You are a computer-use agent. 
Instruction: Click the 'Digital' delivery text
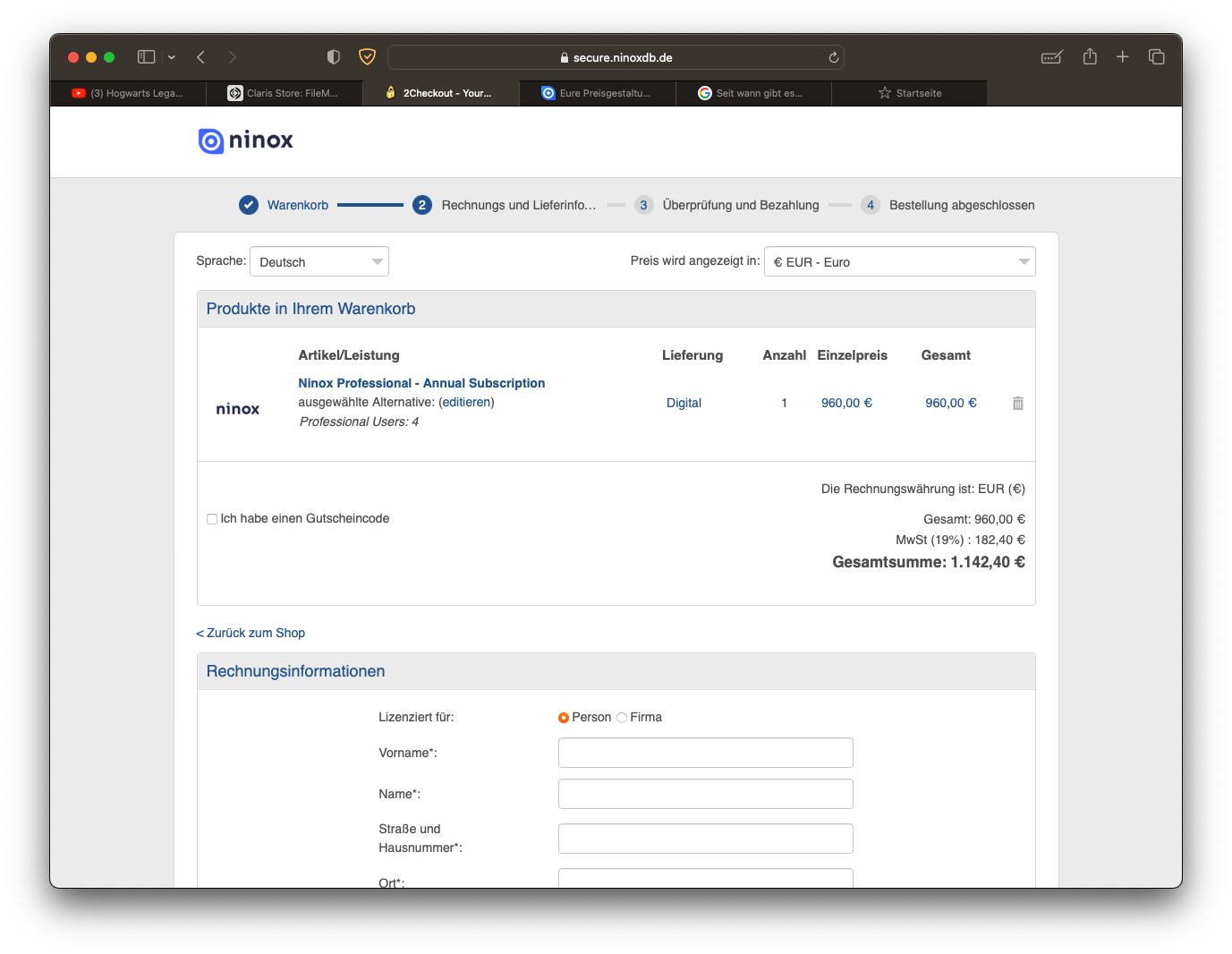click(x=684, y=404)
